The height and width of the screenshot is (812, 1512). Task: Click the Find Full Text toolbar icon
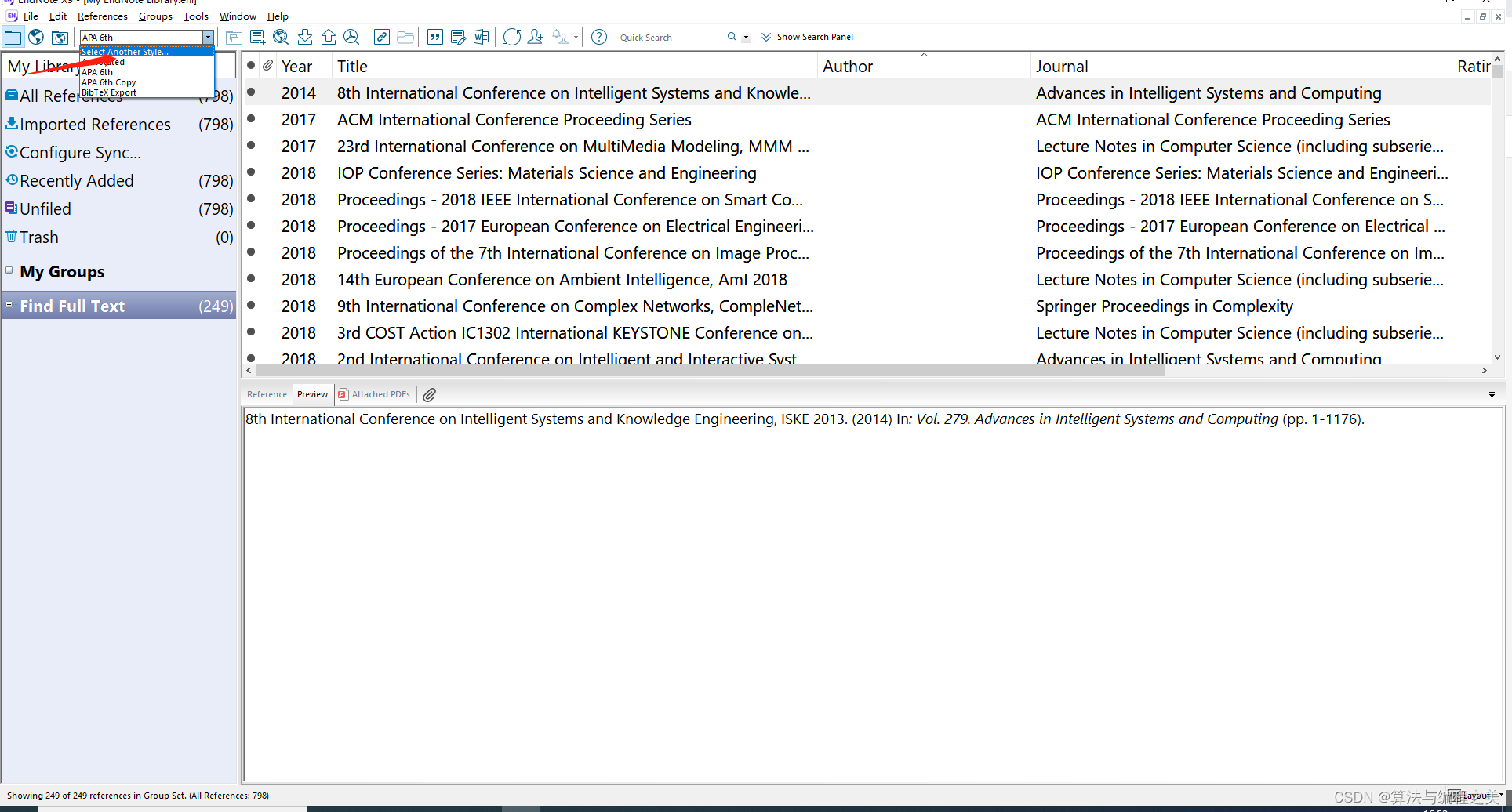[x=351, y=37]
